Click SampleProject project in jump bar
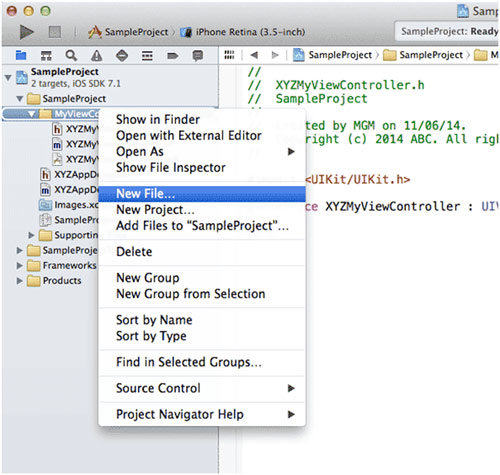Screen dimensions: 500x475 point(332,55)
